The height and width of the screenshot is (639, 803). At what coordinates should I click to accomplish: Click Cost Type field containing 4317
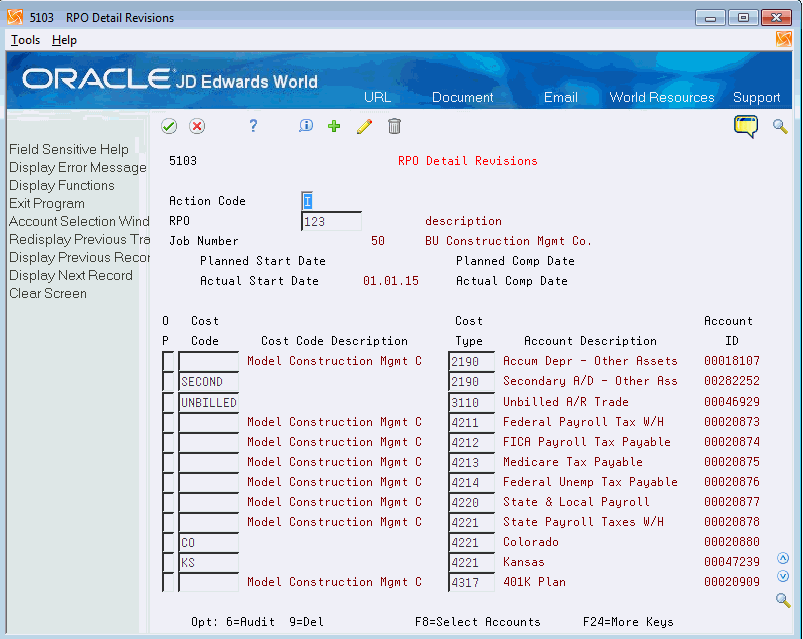click(x=472, y=582)
